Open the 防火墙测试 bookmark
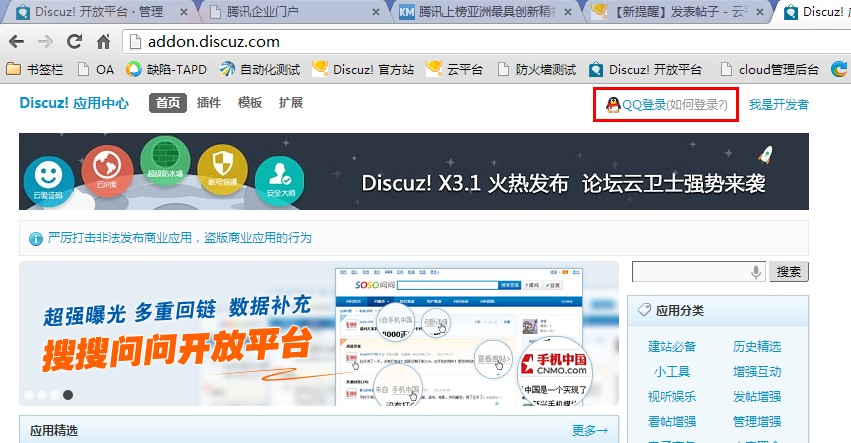 coord(536,69)
